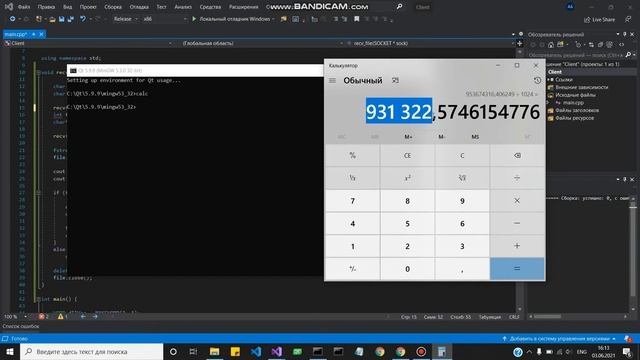
Task: Open the recv_file function dropdown
Action: tap(430, 43)
